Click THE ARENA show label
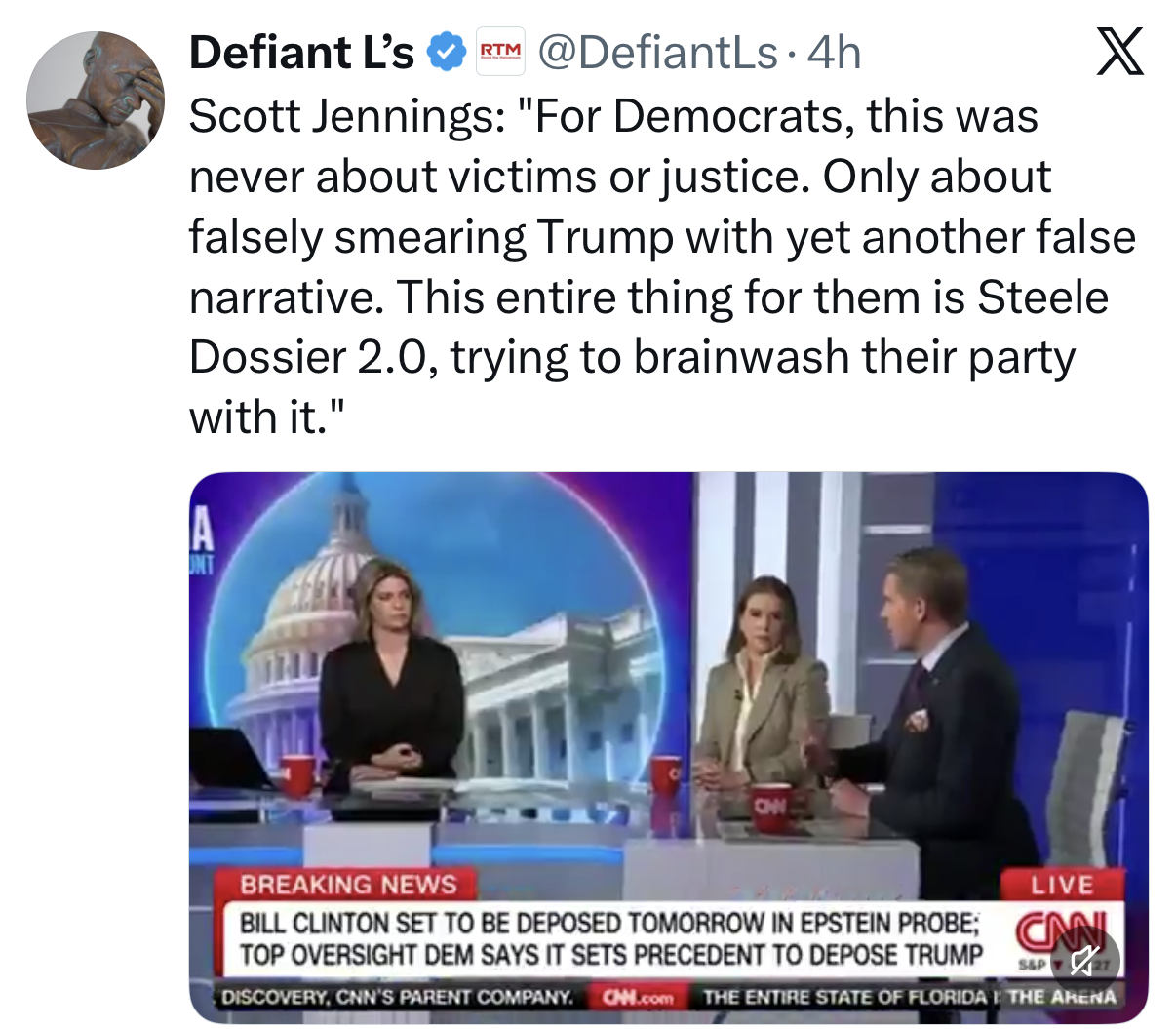This screenshot has width=1176, height=1029. [x=1061, y=997]
